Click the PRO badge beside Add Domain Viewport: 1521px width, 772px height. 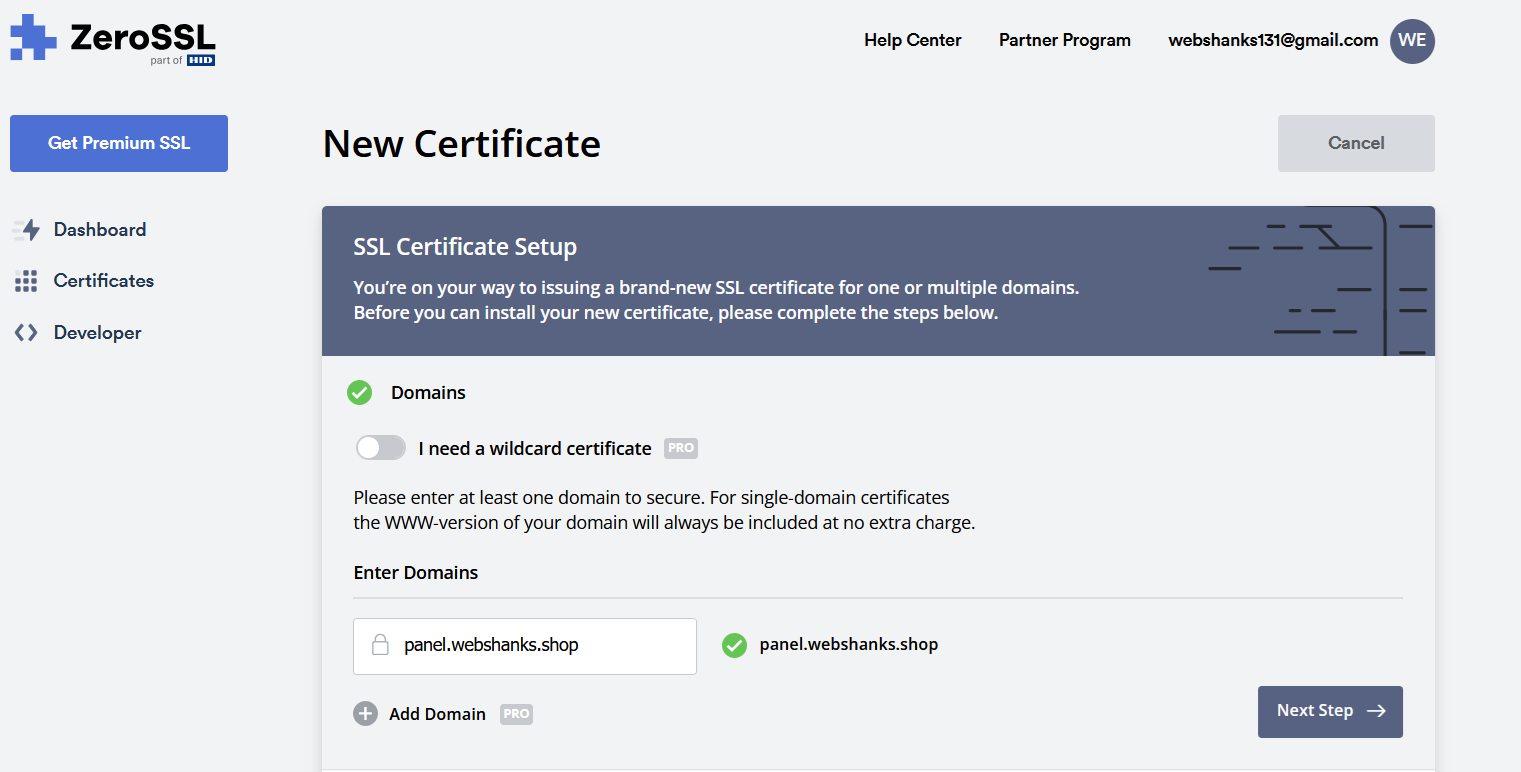coord(516,714)
